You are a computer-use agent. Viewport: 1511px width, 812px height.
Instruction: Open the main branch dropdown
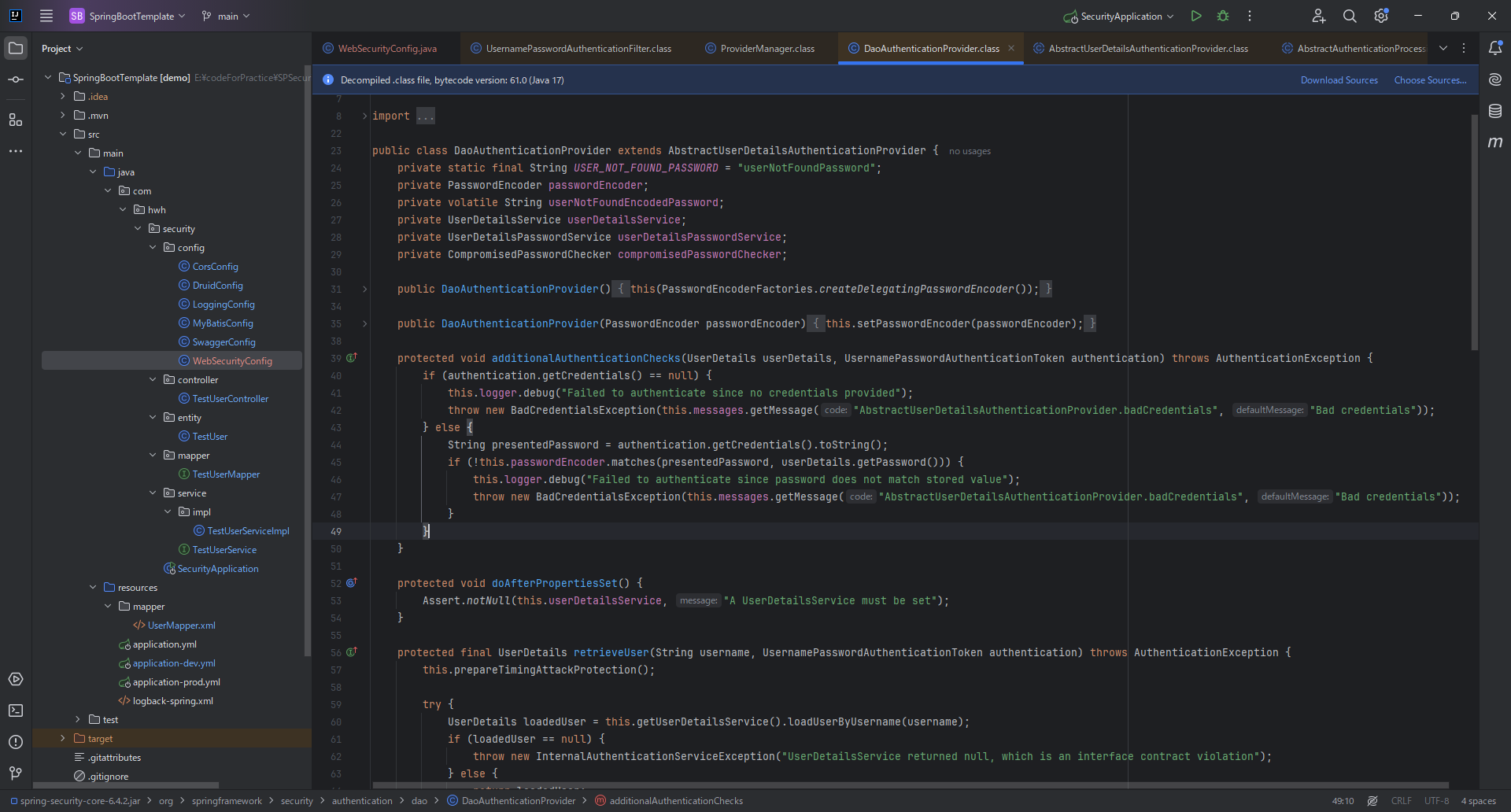[x=226, y=16]
